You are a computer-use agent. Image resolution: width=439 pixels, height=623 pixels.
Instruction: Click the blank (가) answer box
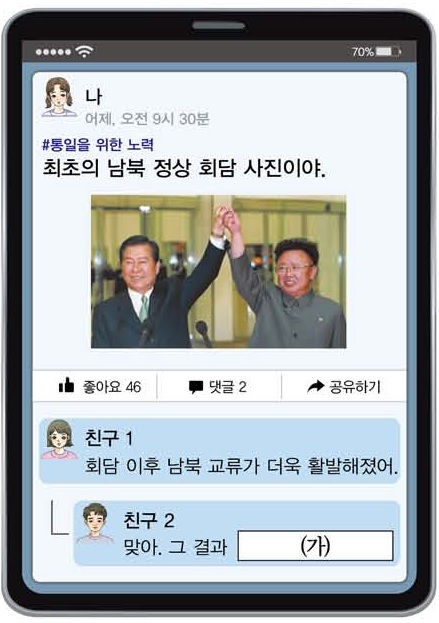pyautogui.click(x=315, y=546)
